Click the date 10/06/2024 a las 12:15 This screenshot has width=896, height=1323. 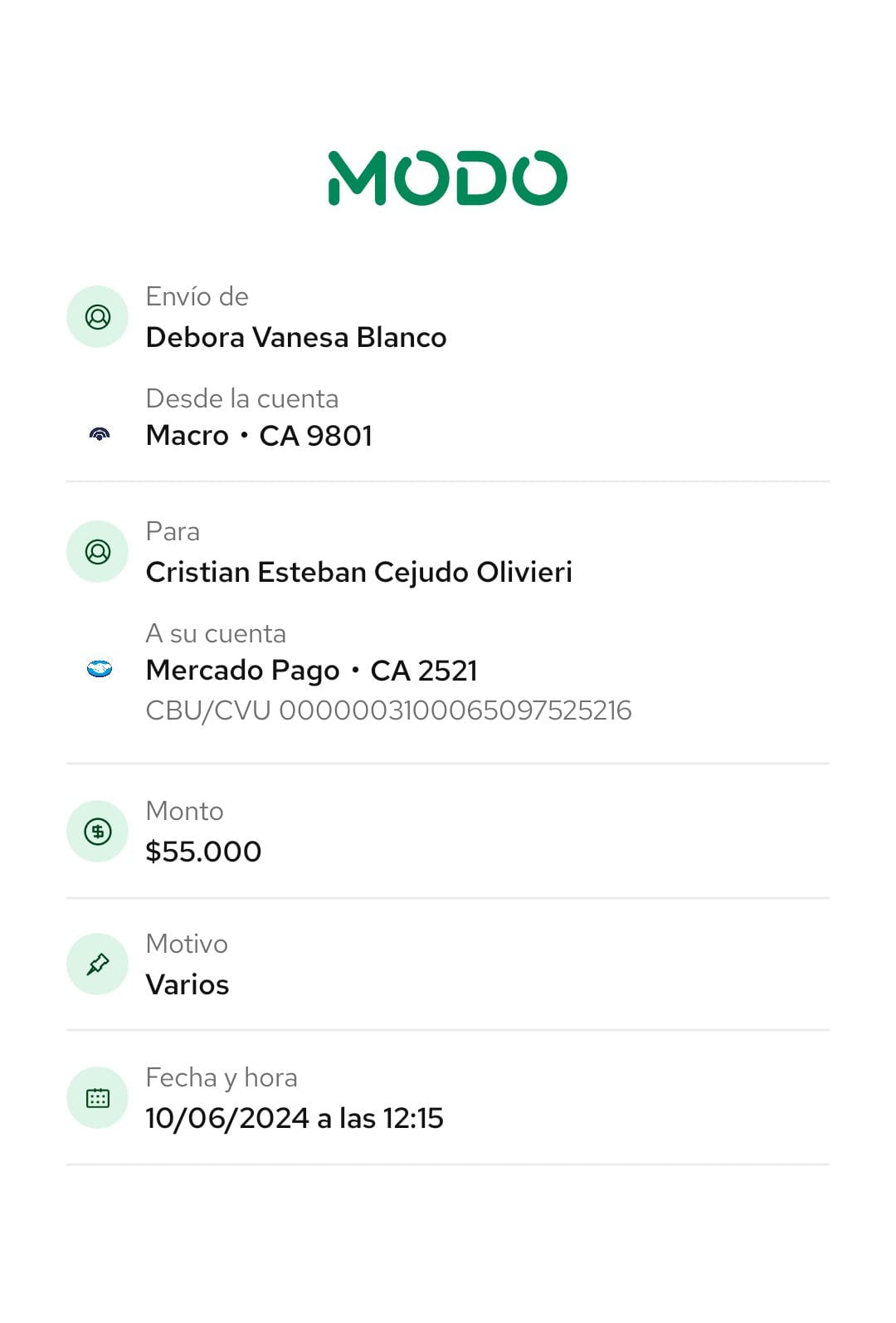click(295, 1119)
